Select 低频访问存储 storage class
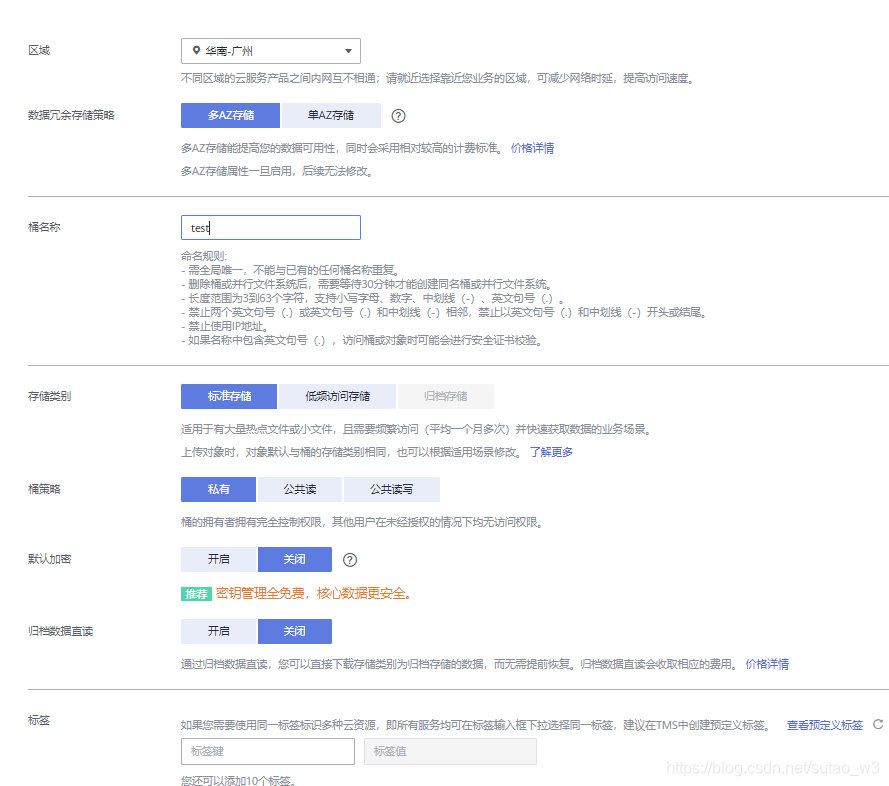 tap(337, 396)
